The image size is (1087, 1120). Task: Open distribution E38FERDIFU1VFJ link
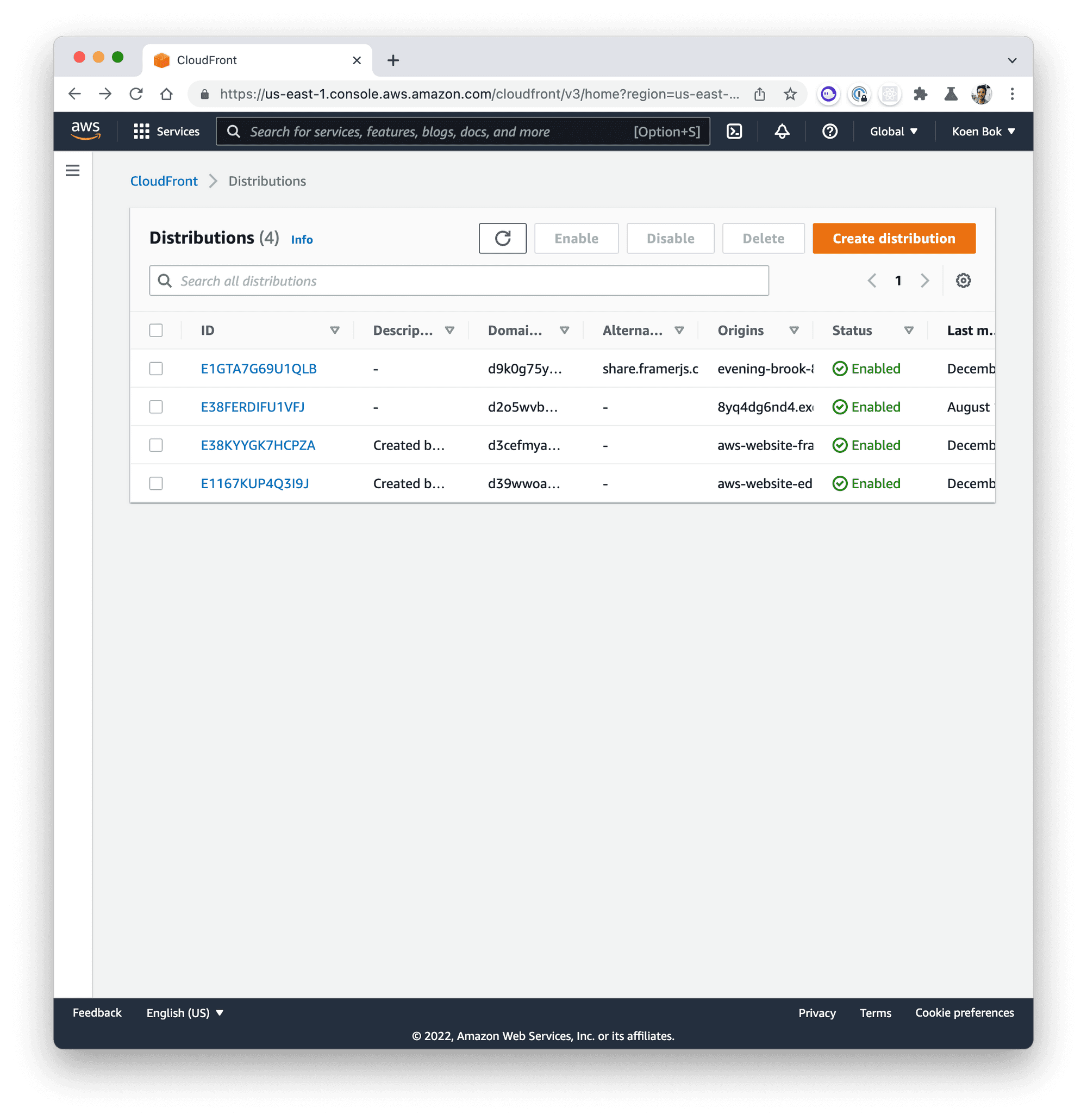coord(253,407)
